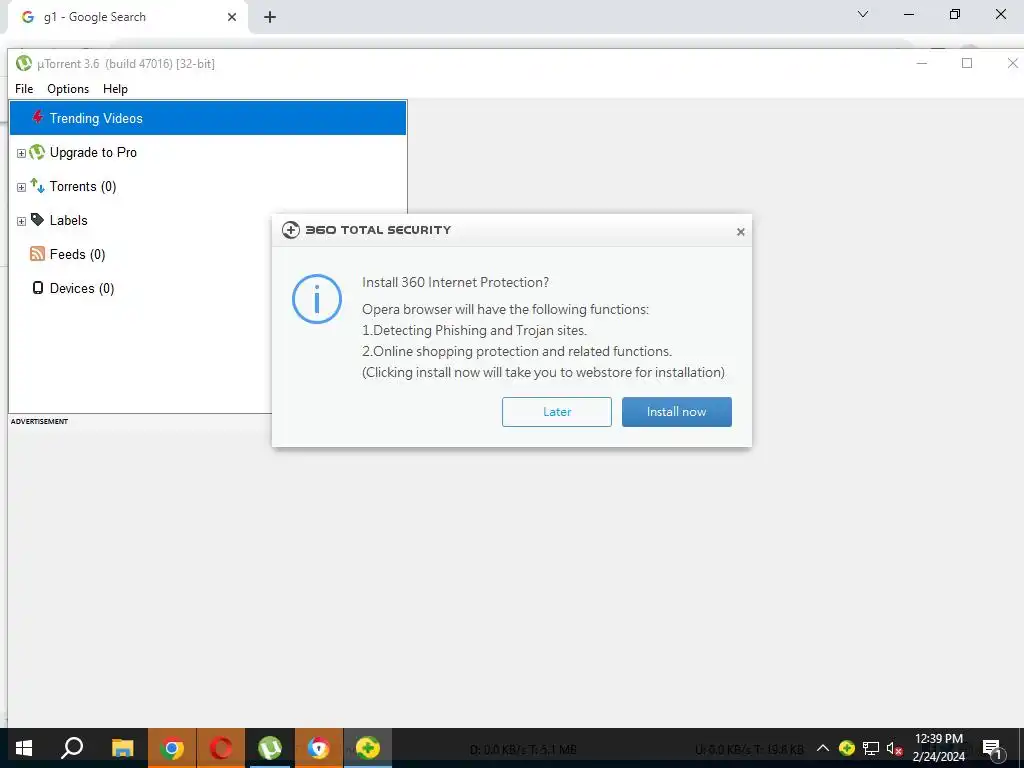
Task: Click the ADVERTISEMENT label in µTorrent
Action: click(39, 421)
